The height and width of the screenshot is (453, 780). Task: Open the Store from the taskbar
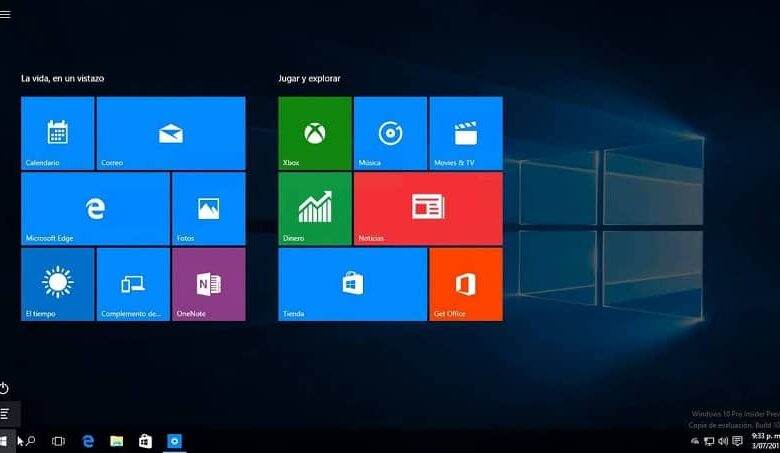(145, 441)
